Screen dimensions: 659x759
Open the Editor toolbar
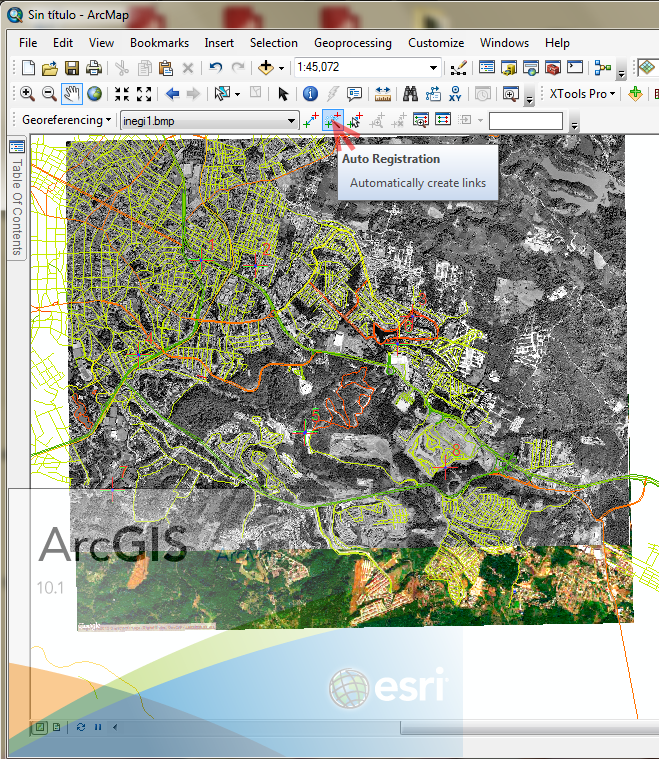click(459, 68)
